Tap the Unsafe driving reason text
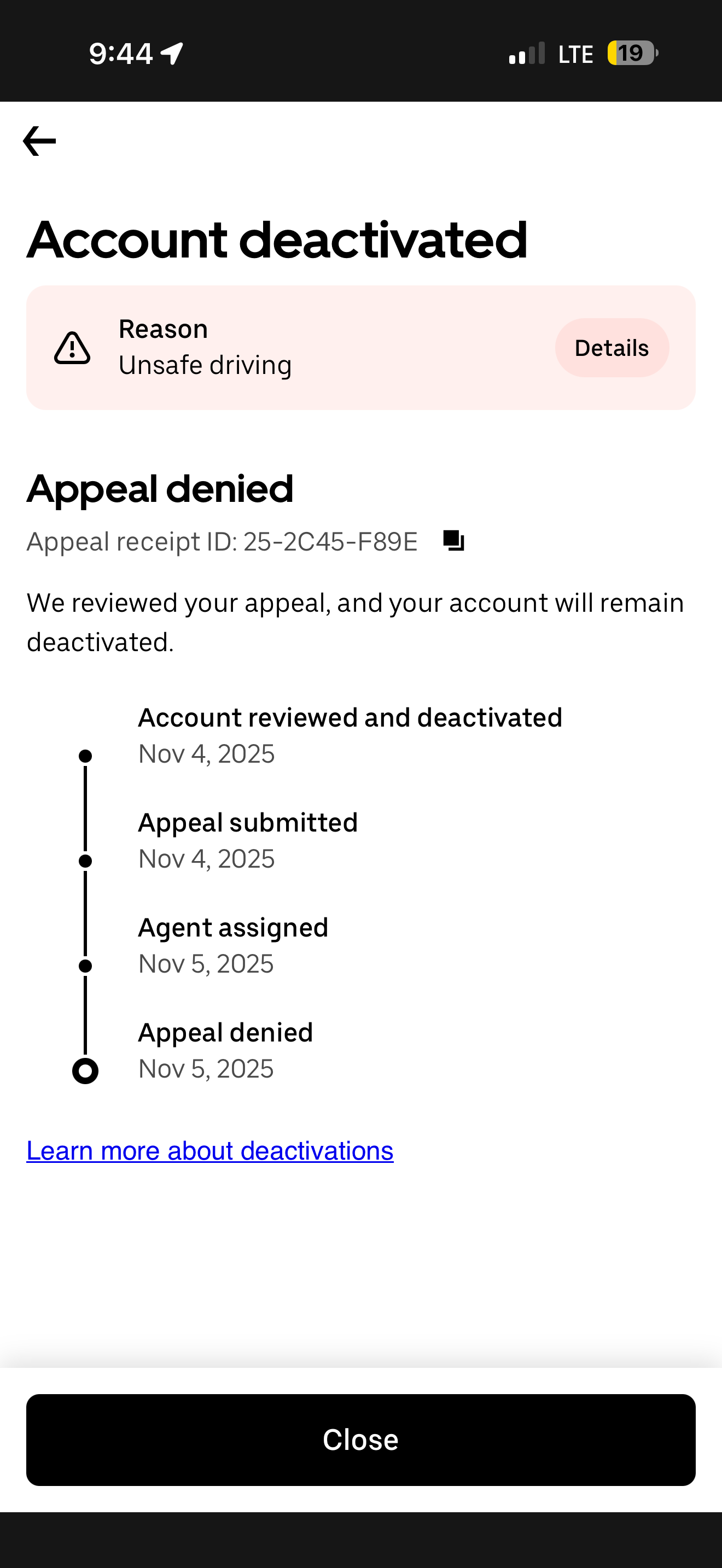722x1568 pixels. [205, 365]
